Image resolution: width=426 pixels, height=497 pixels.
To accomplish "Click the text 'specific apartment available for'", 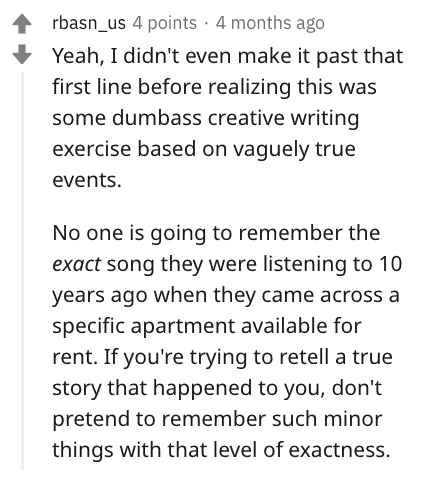I will (207, 326).
